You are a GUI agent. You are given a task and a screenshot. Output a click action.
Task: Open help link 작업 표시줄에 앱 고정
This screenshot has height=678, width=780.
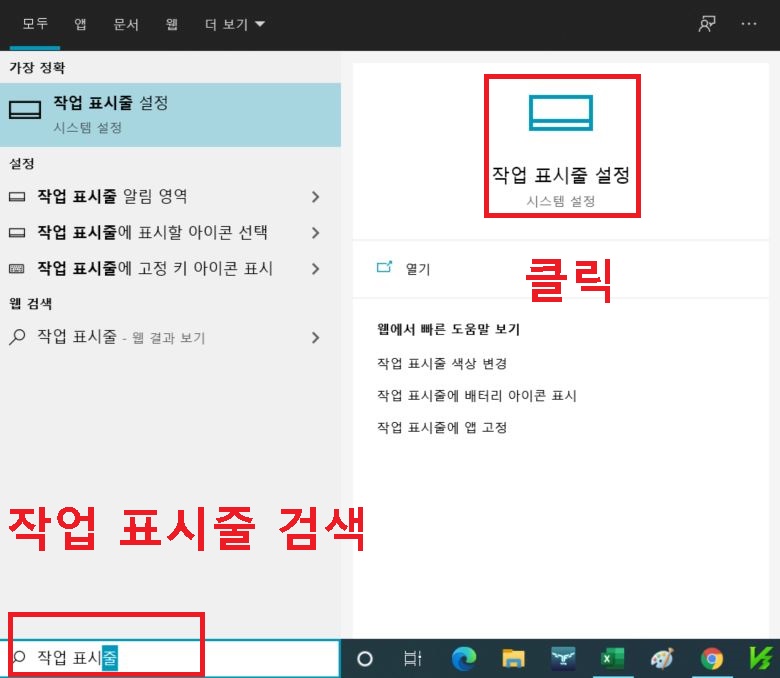[442, 427]
